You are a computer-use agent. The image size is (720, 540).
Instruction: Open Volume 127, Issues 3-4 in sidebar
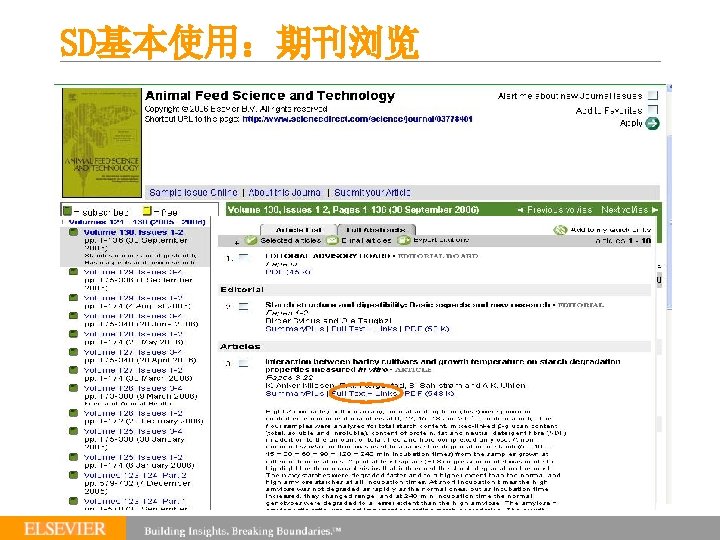(x=133, y=352)
